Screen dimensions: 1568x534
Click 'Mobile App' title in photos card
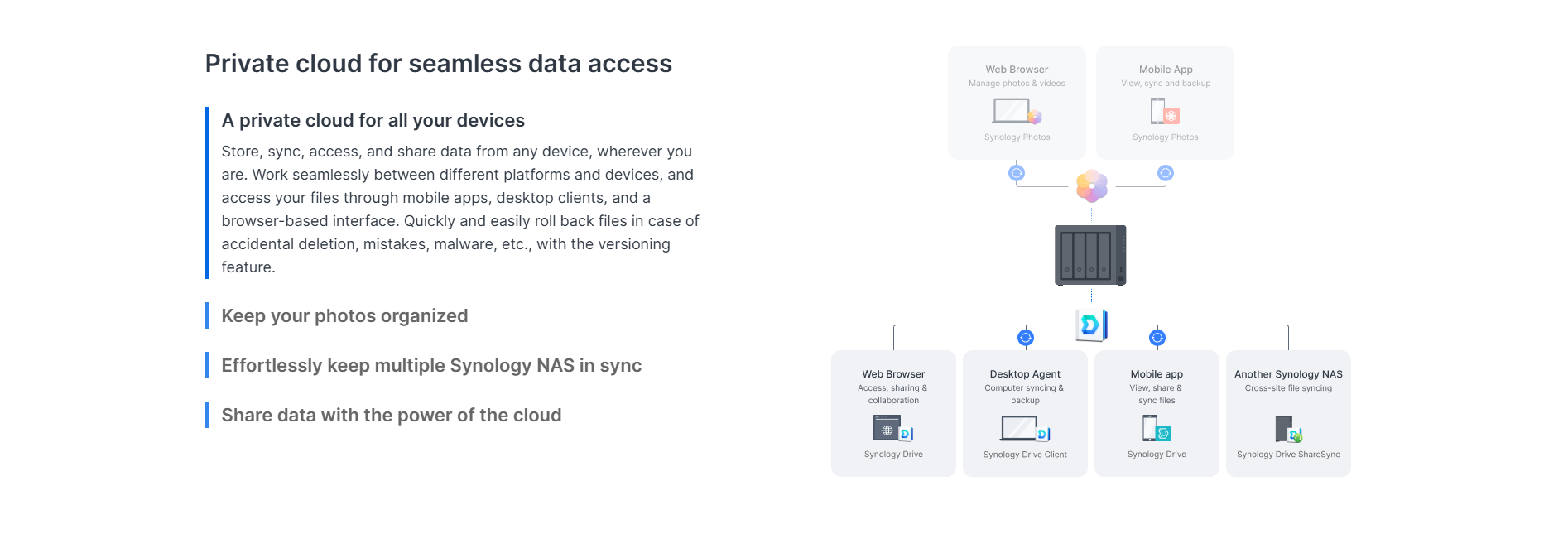coord(1166,70)
